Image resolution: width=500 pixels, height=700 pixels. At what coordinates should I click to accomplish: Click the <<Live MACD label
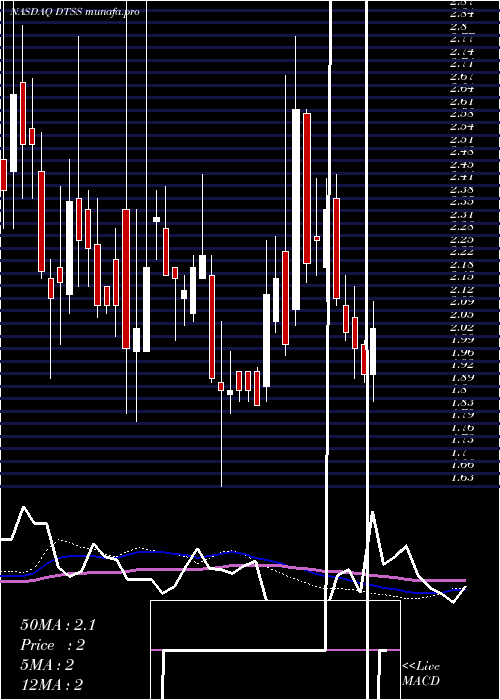point(421,673)
